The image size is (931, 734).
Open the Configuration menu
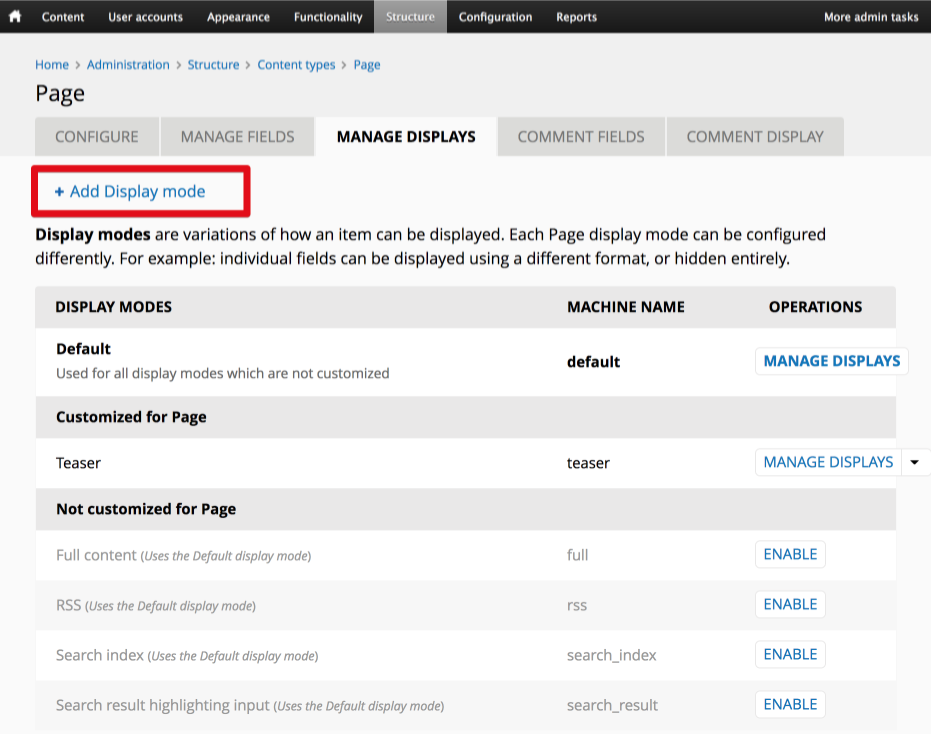click(x=495, y=16)
